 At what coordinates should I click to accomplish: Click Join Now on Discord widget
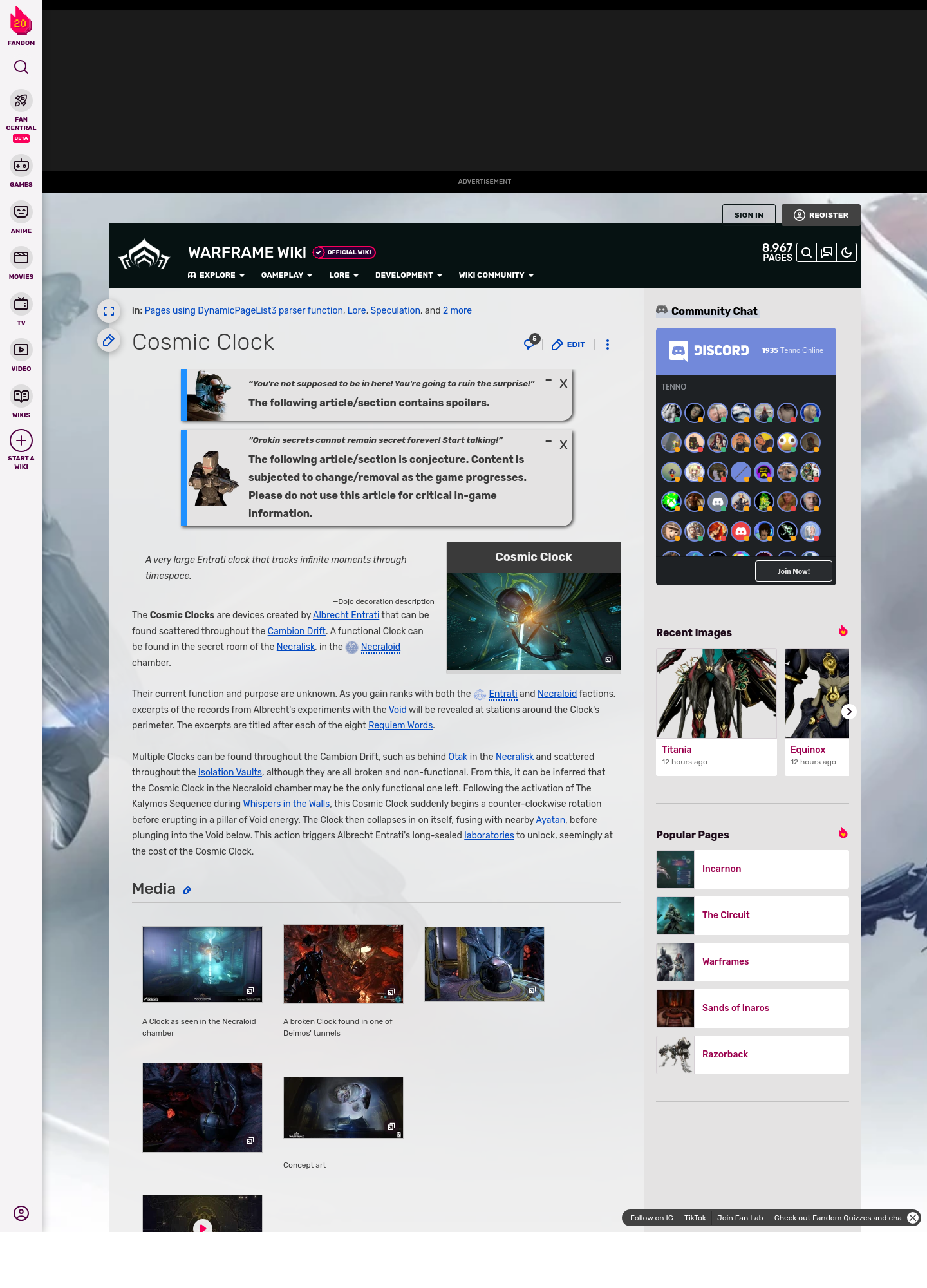click(794, 571)
